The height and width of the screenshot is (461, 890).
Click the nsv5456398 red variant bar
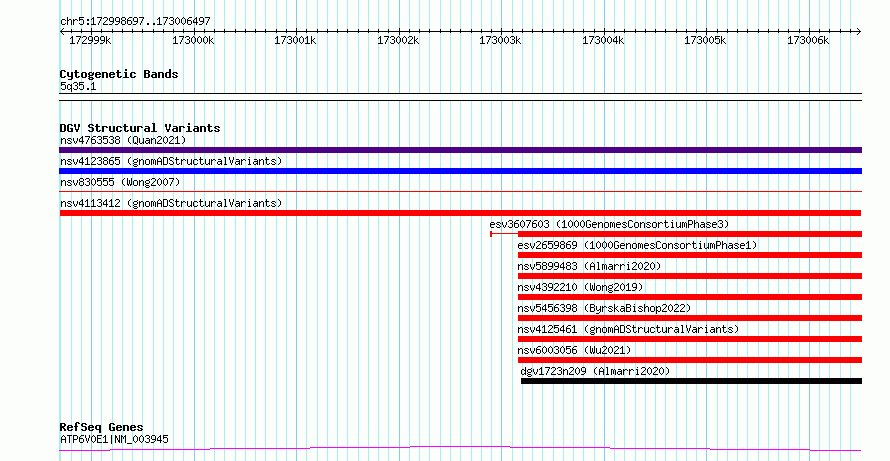point(690,318)
